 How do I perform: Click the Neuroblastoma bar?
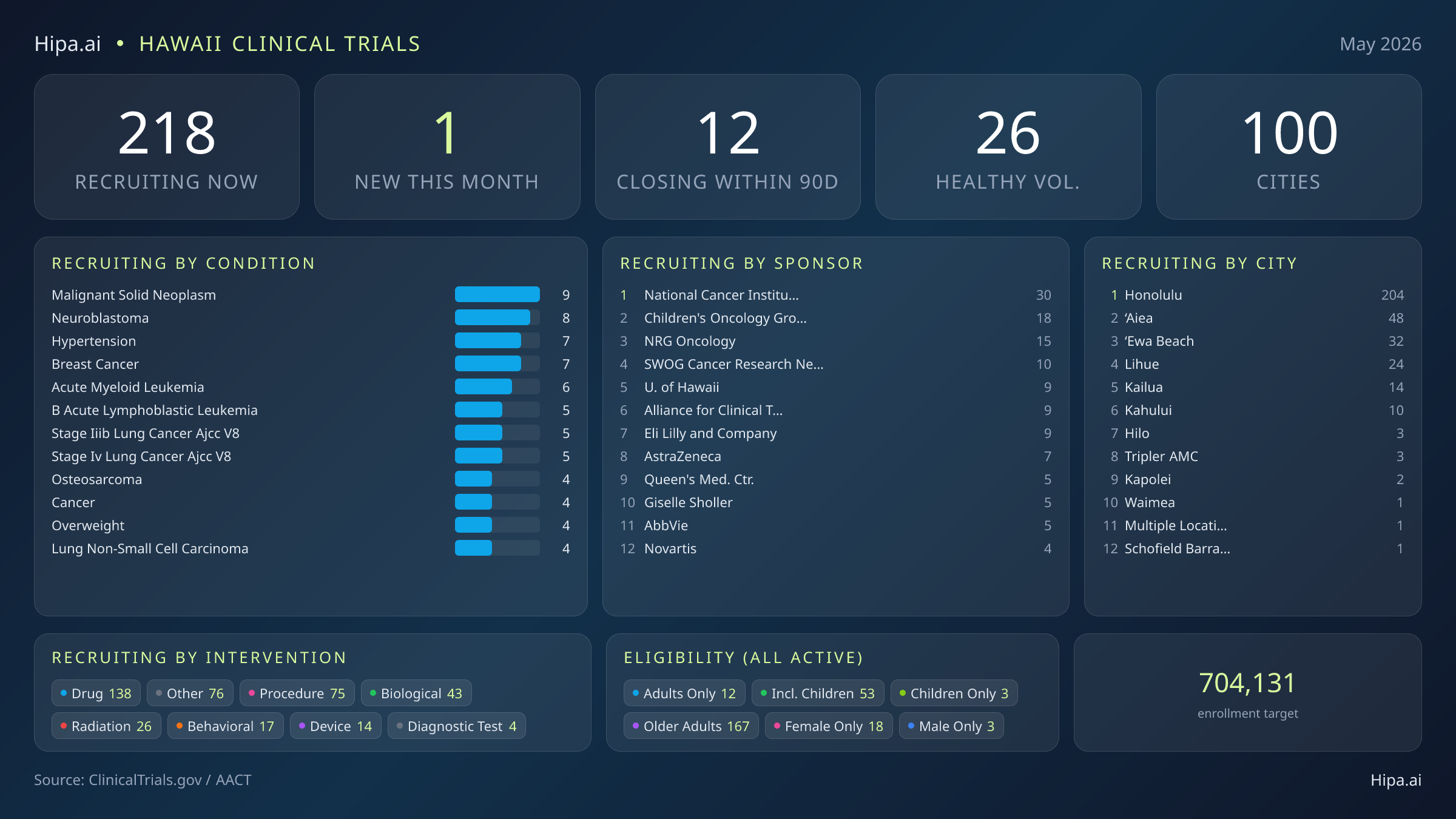click(x=497, y=318)
